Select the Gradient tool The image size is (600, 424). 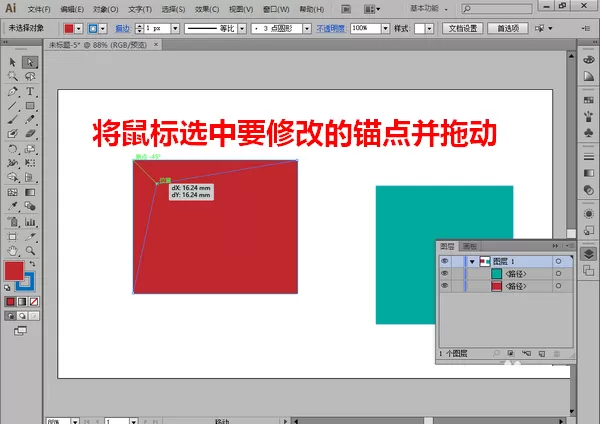pyautogui.click(x=30, y=192)
